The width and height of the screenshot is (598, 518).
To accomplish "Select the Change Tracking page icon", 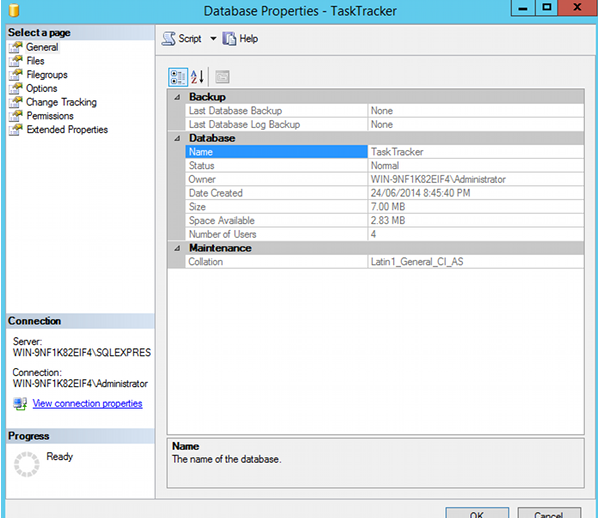I will 16,102.
